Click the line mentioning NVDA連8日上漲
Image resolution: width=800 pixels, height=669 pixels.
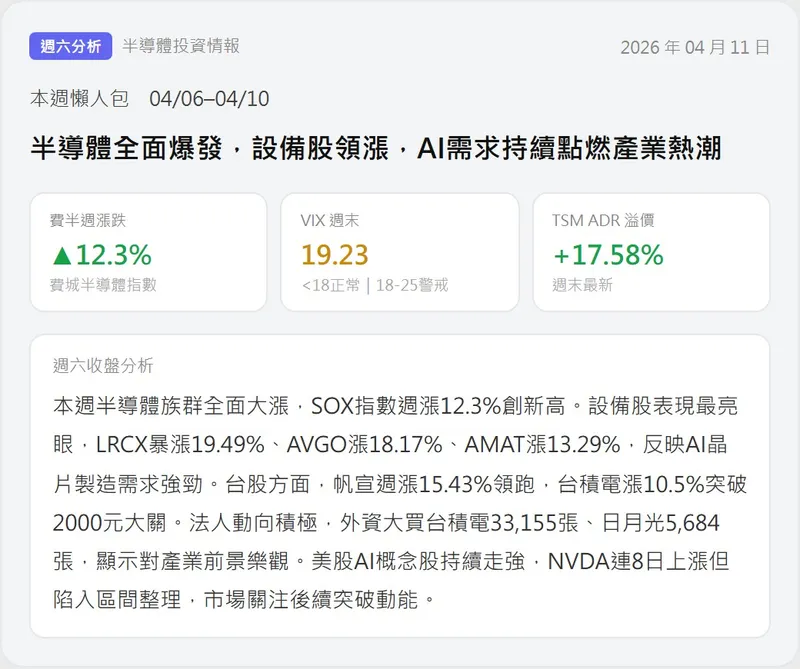click(x=391, y=561)
